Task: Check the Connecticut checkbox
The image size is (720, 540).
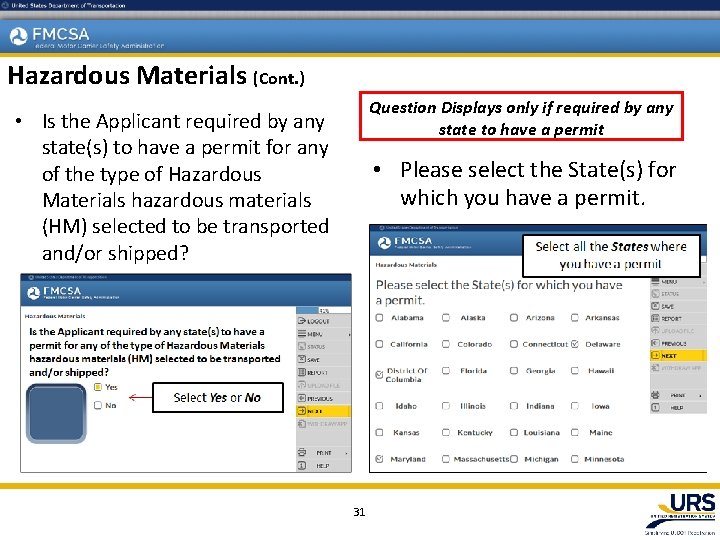Action: tap(514, 344)
